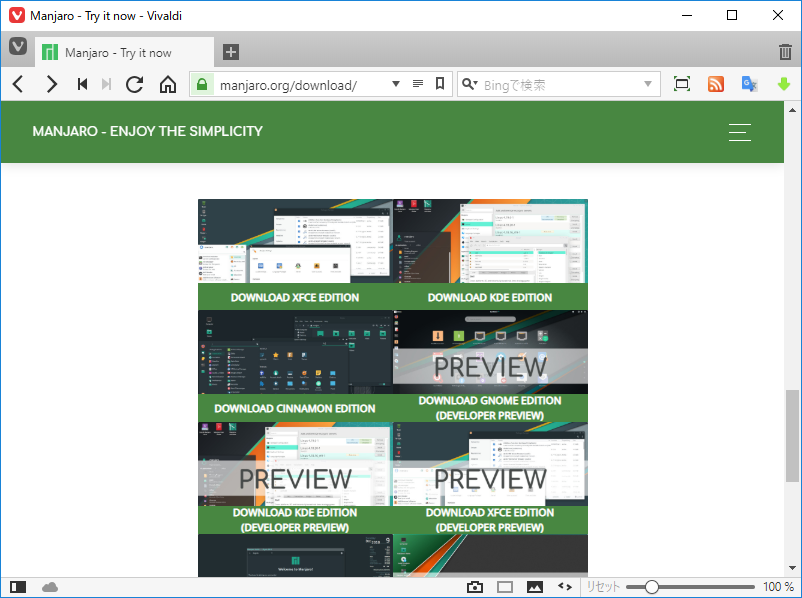
Task: Click the Download XFCE Edition link
Action: [x=295, y=297]
